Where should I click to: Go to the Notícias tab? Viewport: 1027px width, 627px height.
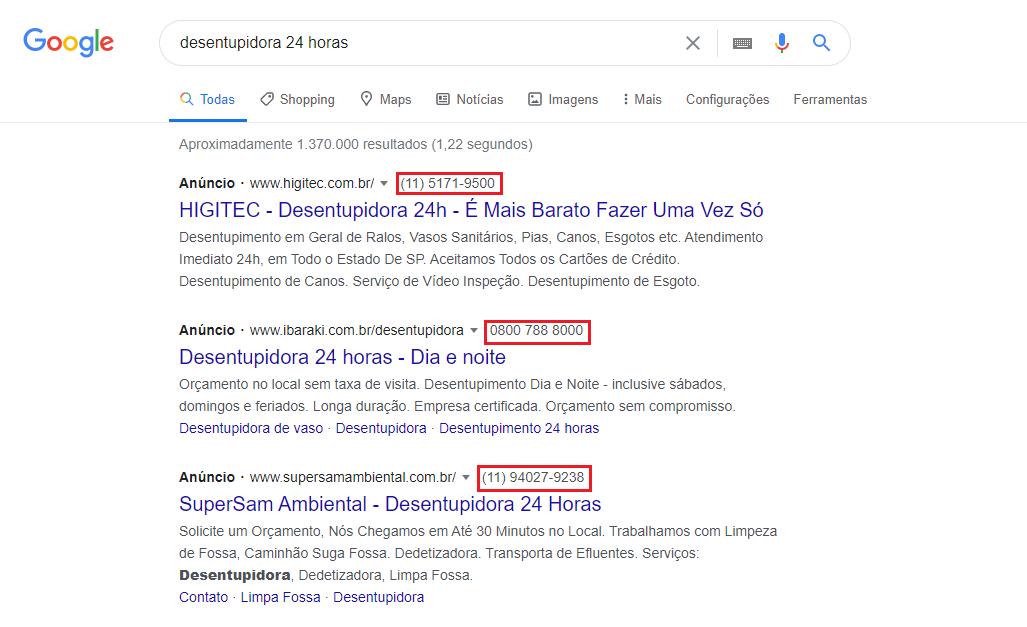(x=470, y=100)
